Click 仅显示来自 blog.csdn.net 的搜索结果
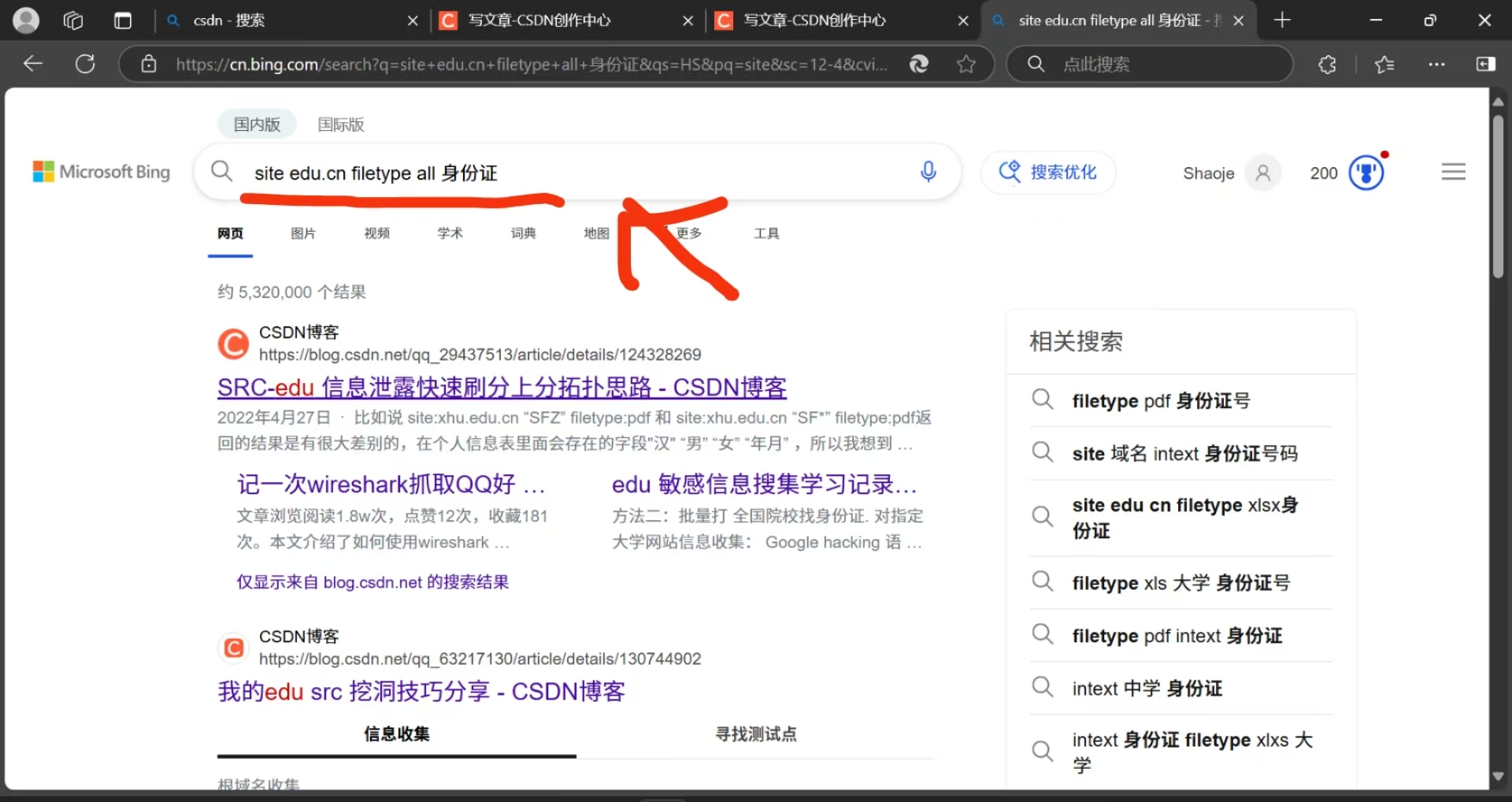Screen dimensions: 1512x802 click(372, 582)
